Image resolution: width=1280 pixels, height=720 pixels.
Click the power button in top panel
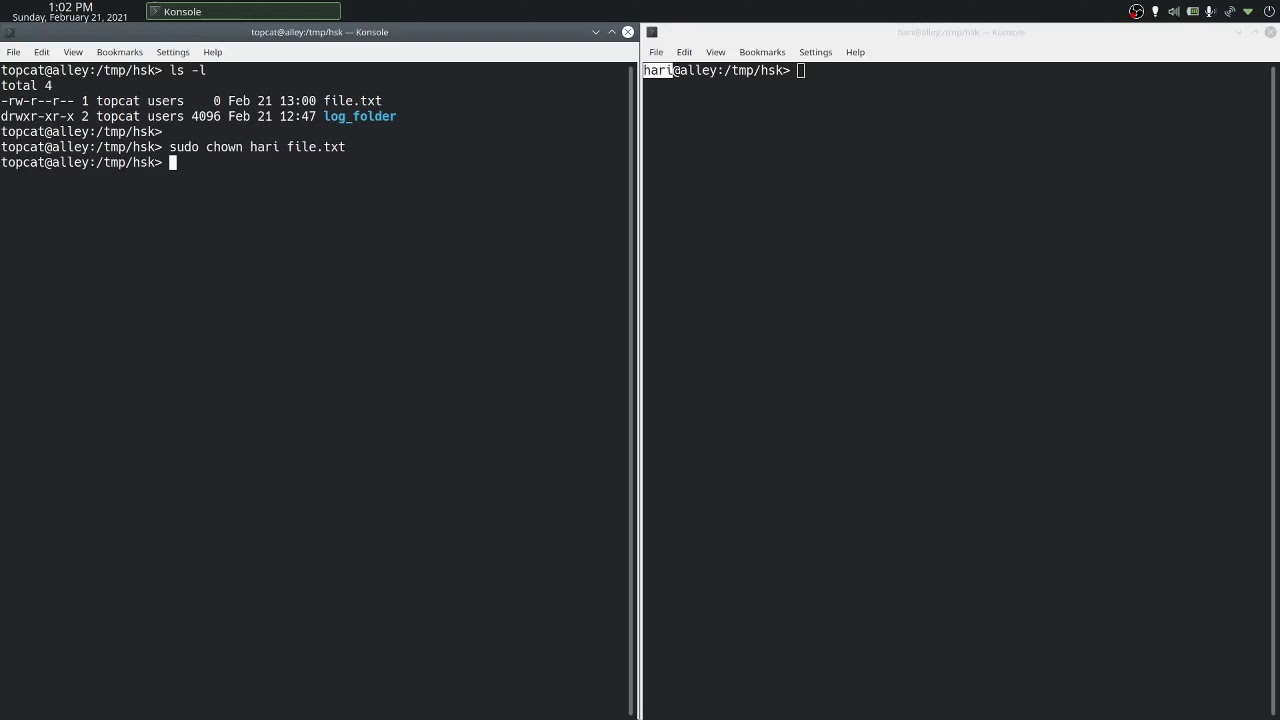coord(1269,12)
